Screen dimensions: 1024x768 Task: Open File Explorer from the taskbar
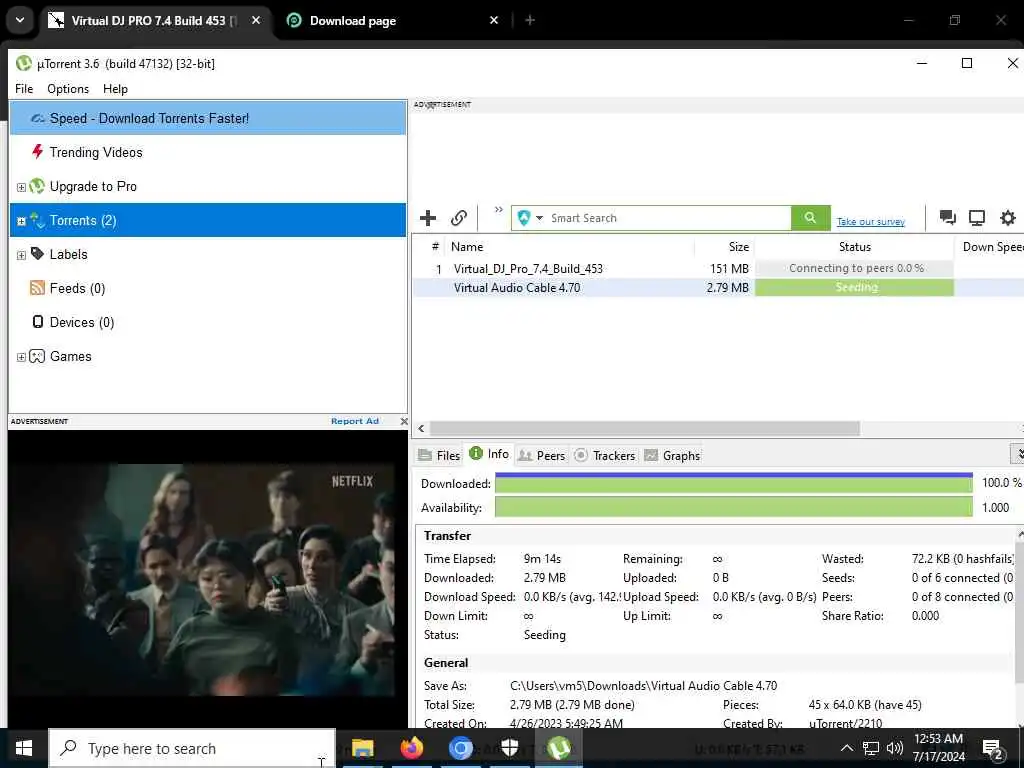[362, 748]
